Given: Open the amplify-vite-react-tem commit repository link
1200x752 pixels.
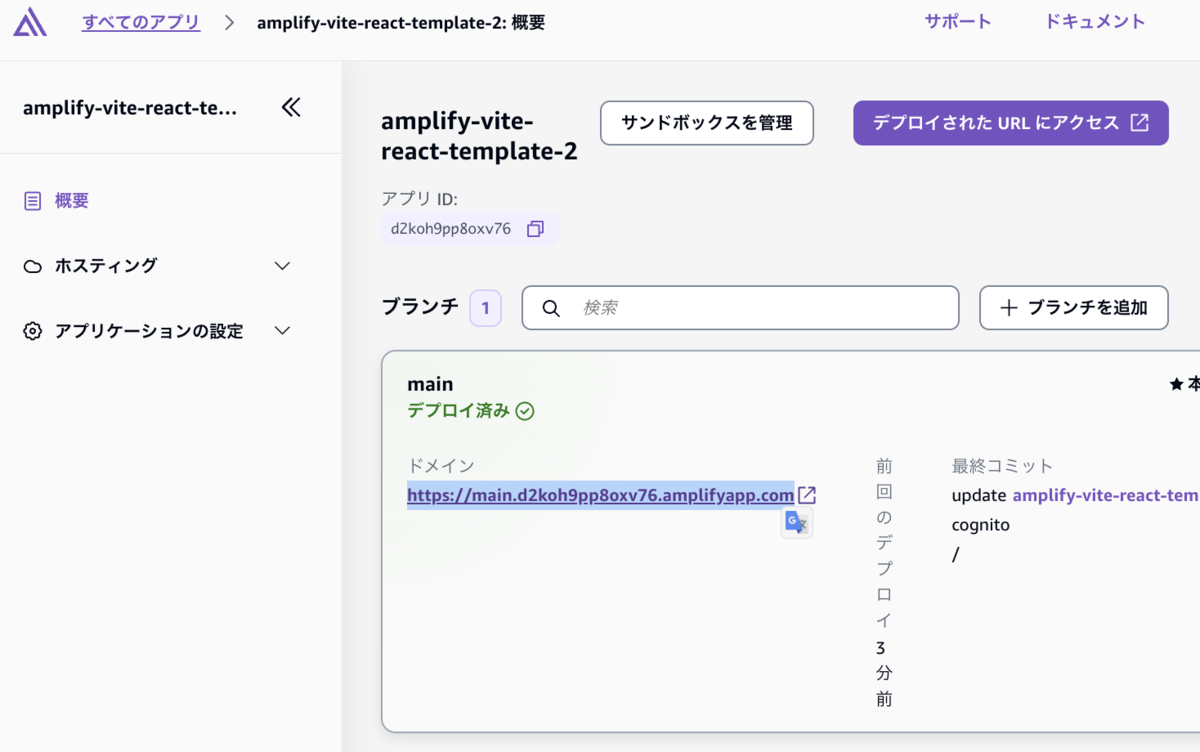Looking at the screenshot, I should pyautogui.click(x=1105, y=495).
